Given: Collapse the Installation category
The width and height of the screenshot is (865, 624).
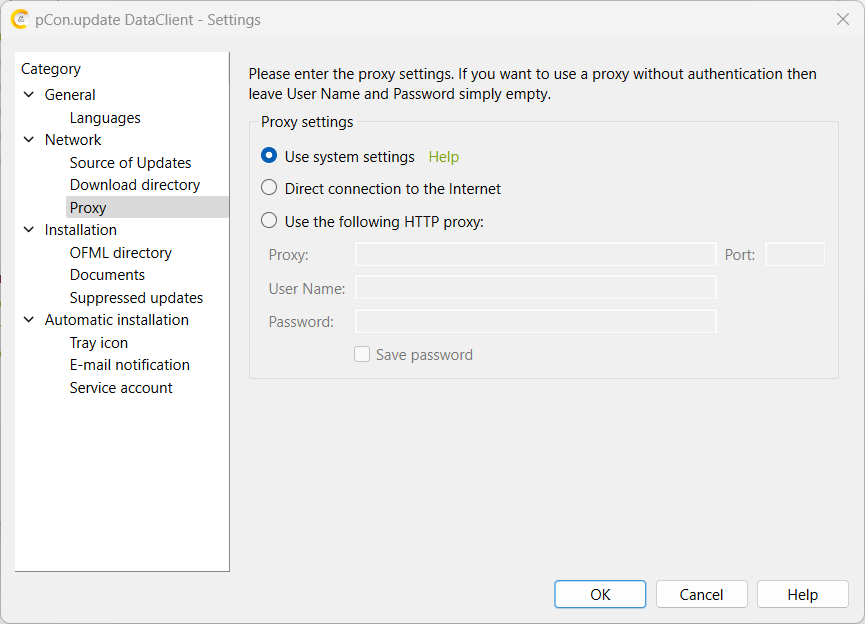Looking at the screenshot, I should click(29, 230).
